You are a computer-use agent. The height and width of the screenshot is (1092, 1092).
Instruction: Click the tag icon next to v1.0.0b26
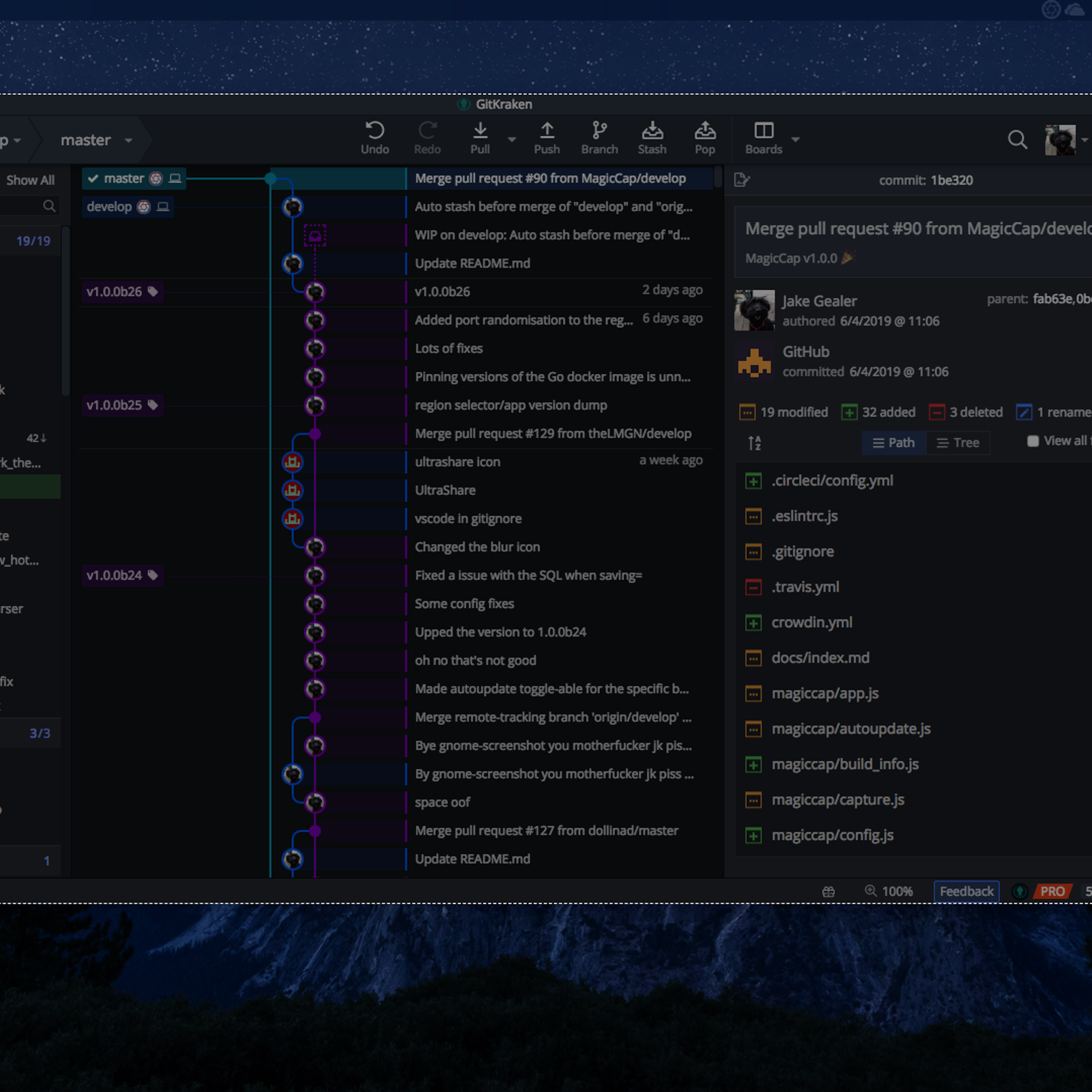(153, 291)
